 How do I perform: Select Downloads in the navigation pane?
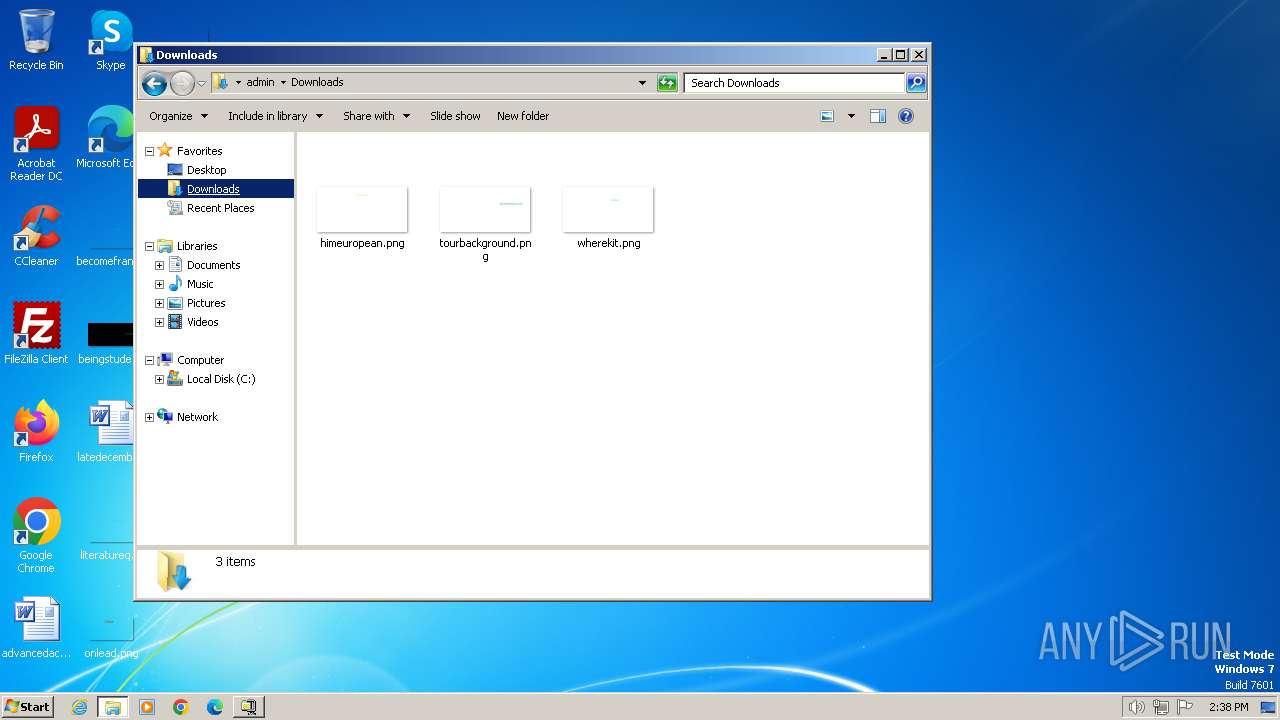coord(213,189)
